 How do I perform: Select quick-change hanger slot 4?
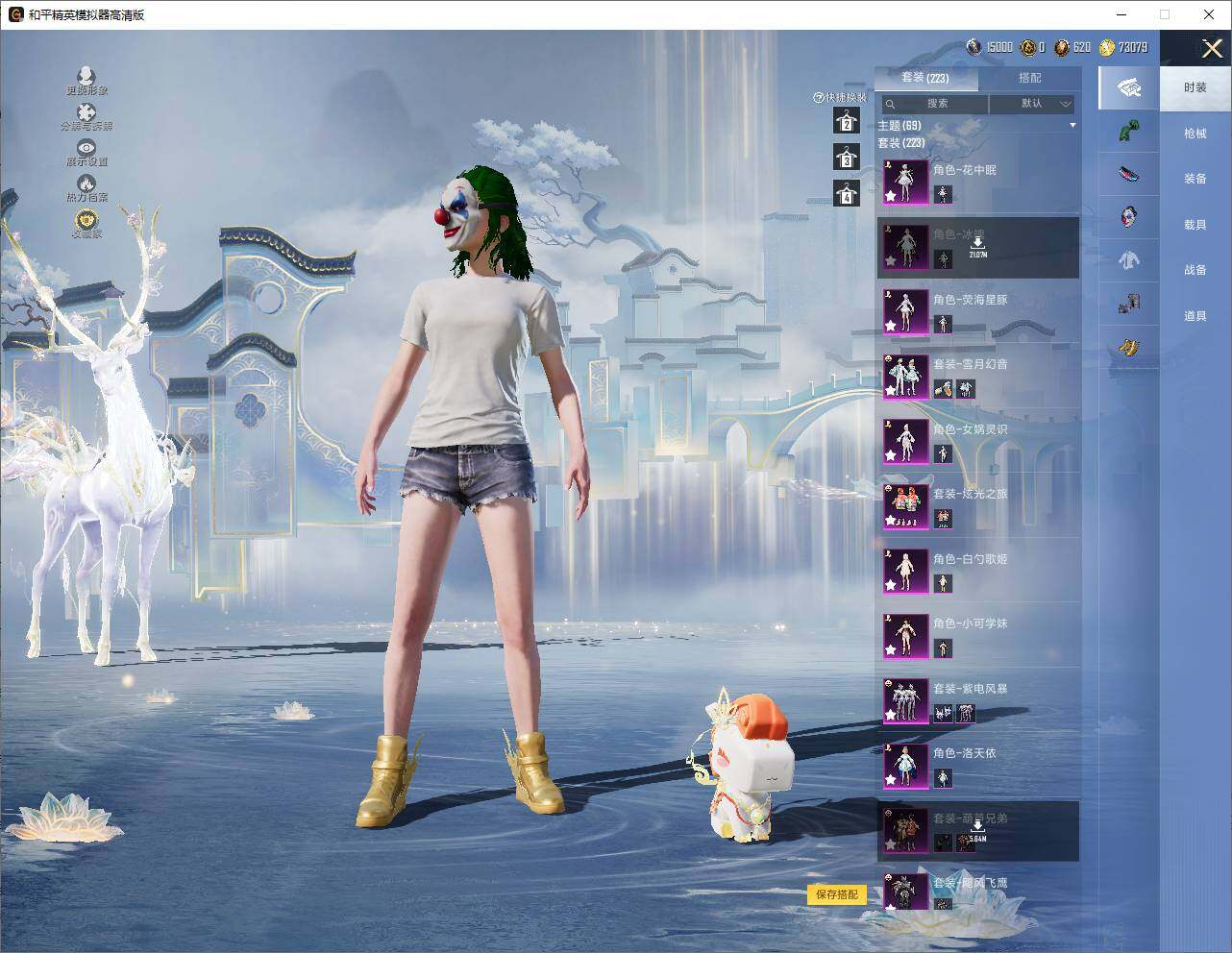coord(846,194)
